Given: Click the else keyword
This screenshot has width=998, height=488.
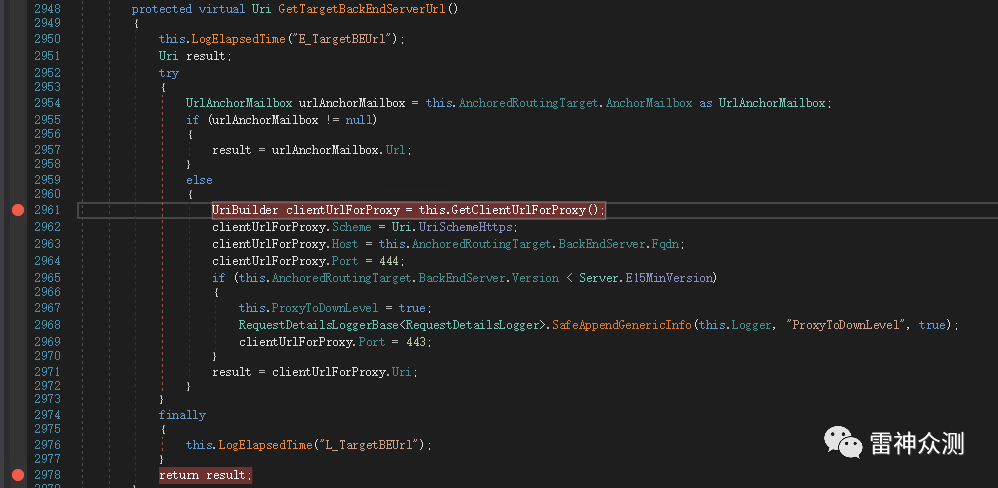Looking at the screenshot, I should 199,180.
